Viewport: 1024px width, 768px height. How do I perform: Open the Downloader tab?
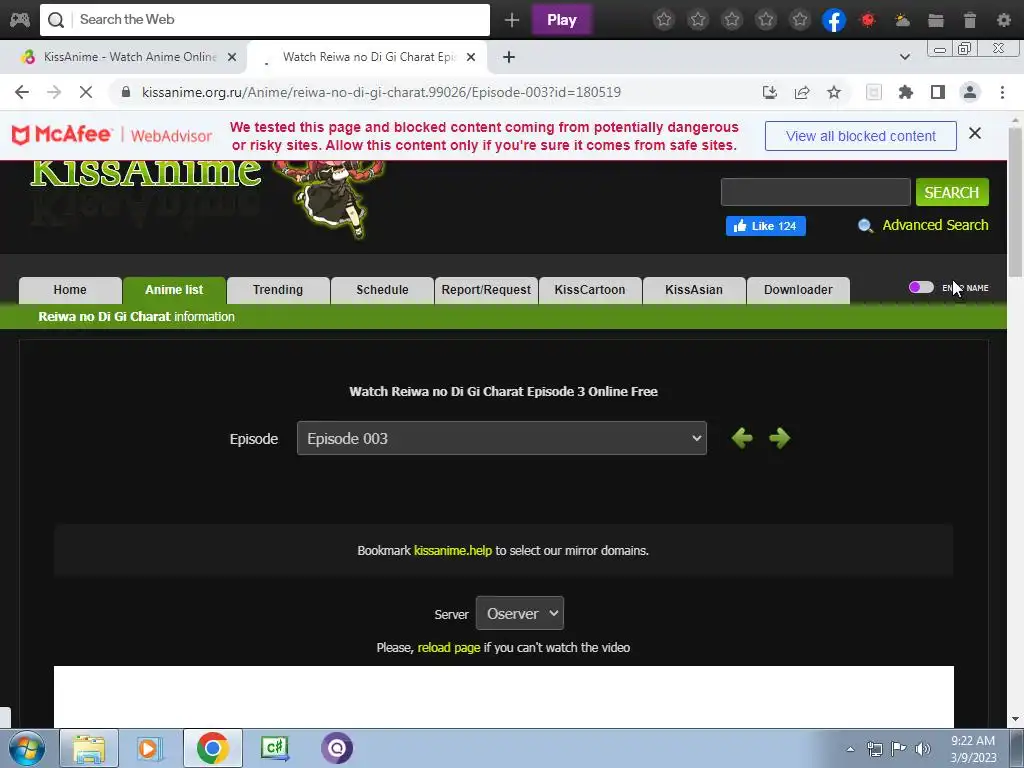point(798,290)
